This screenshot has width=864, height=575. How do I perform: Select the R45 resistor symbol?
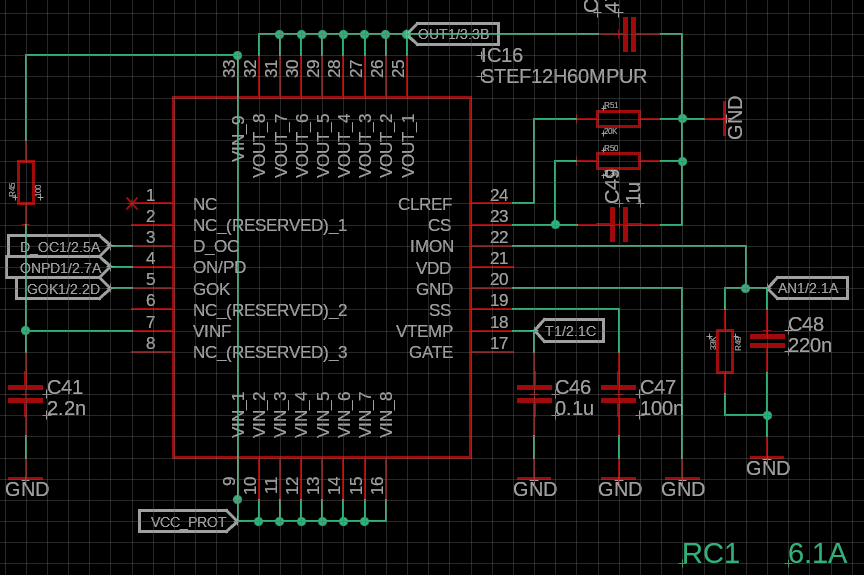click(26, 182)
